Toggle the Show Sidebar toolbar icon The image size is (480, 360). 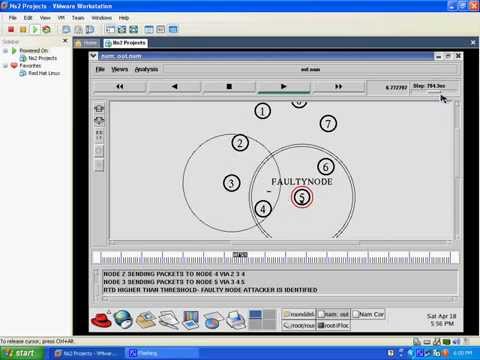[110, 29]
